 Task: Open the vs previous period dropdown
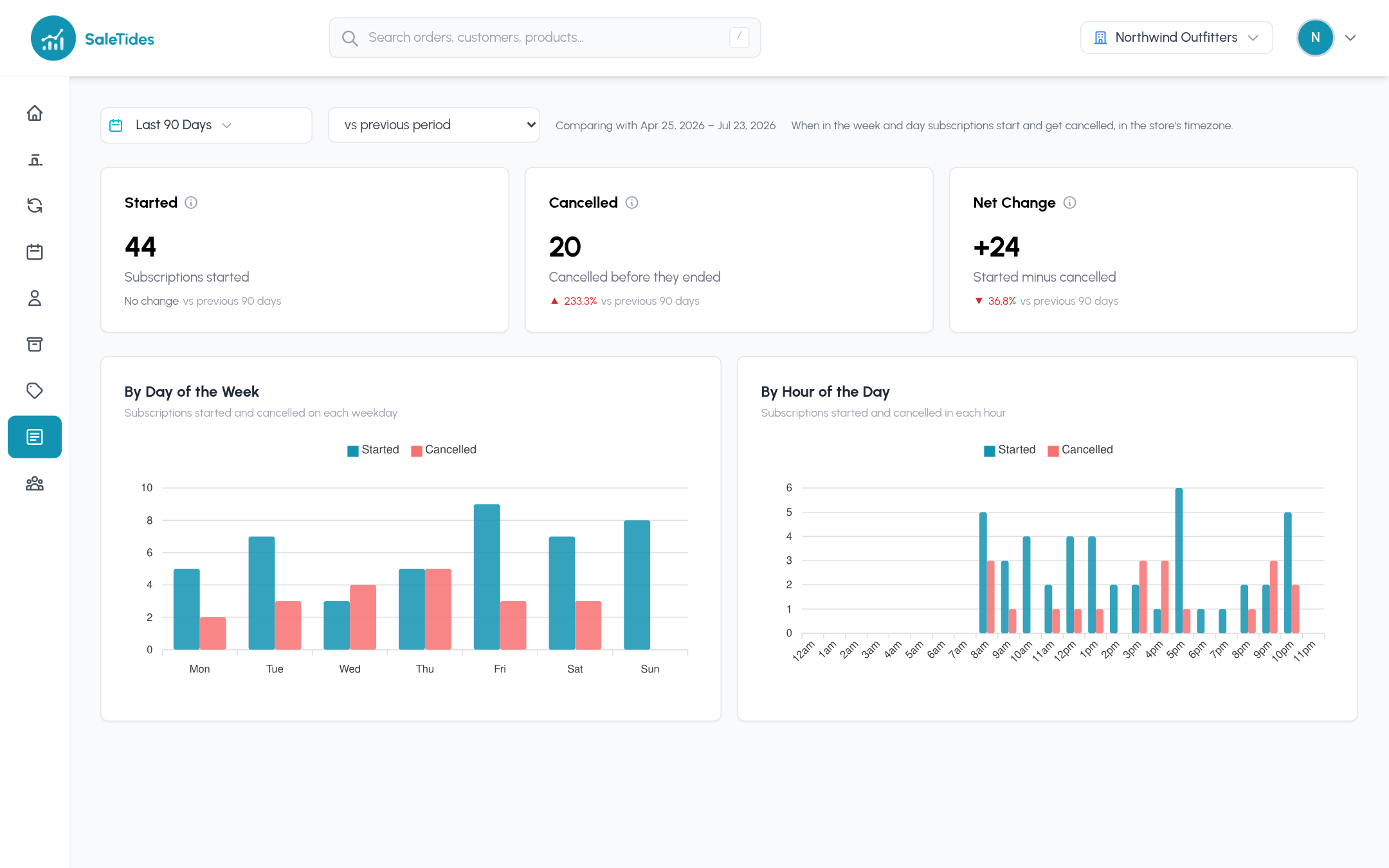click(434, 125)
